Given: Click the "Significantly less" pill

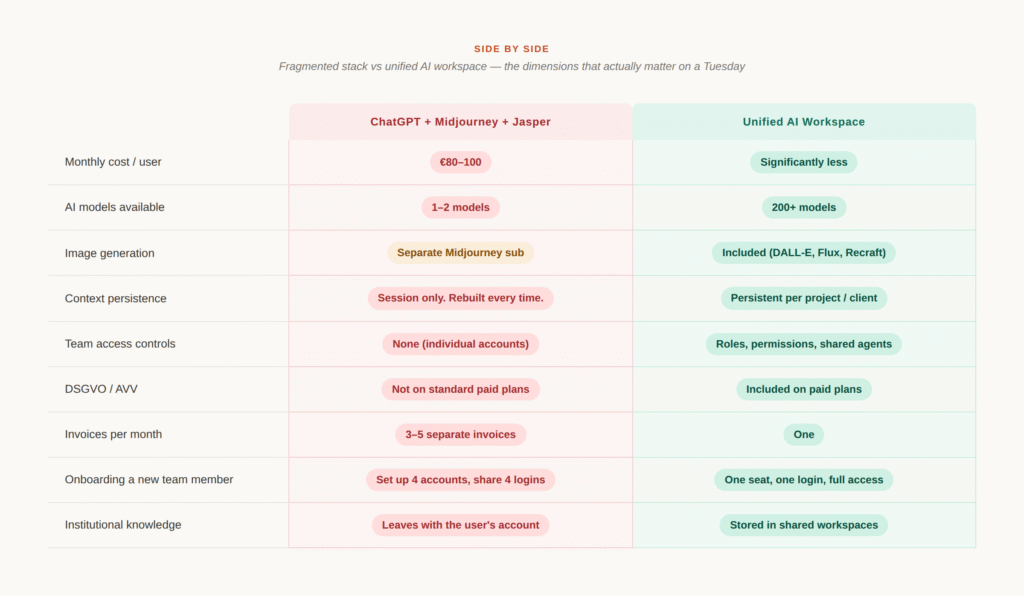Looking at the screenshot, I should coord(803,162).
